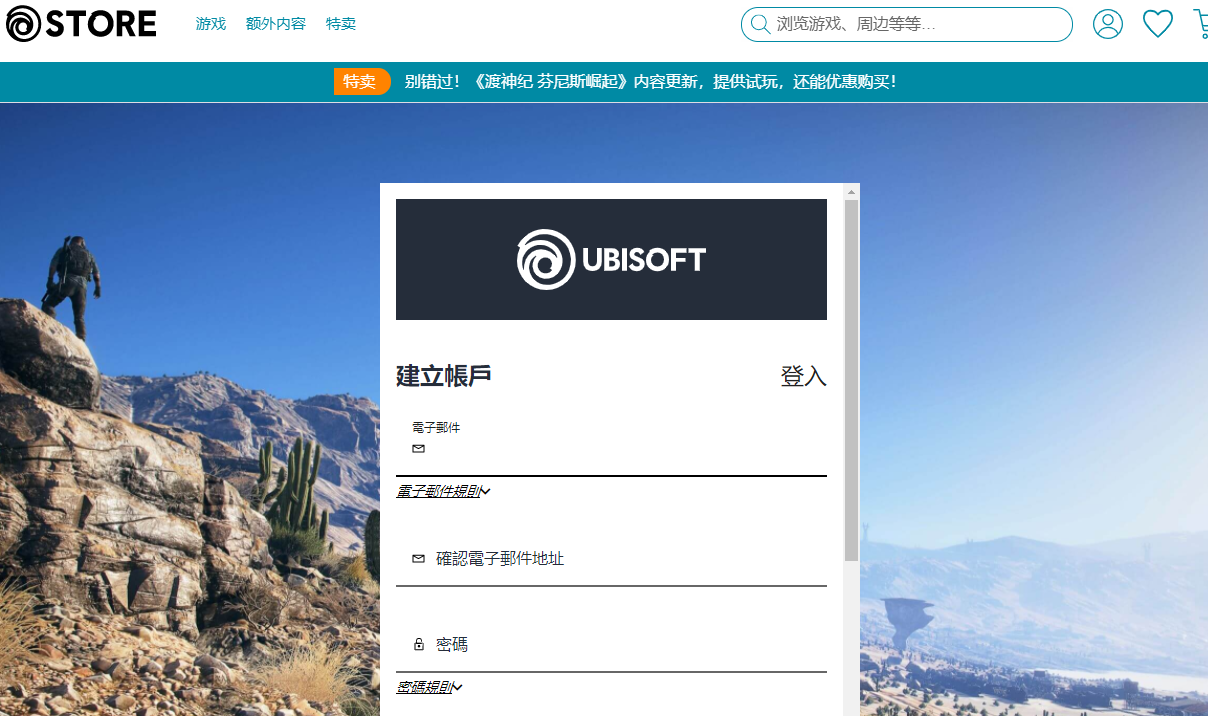Click the 確認電子郵件地址 field

click(x=611, y=559)
